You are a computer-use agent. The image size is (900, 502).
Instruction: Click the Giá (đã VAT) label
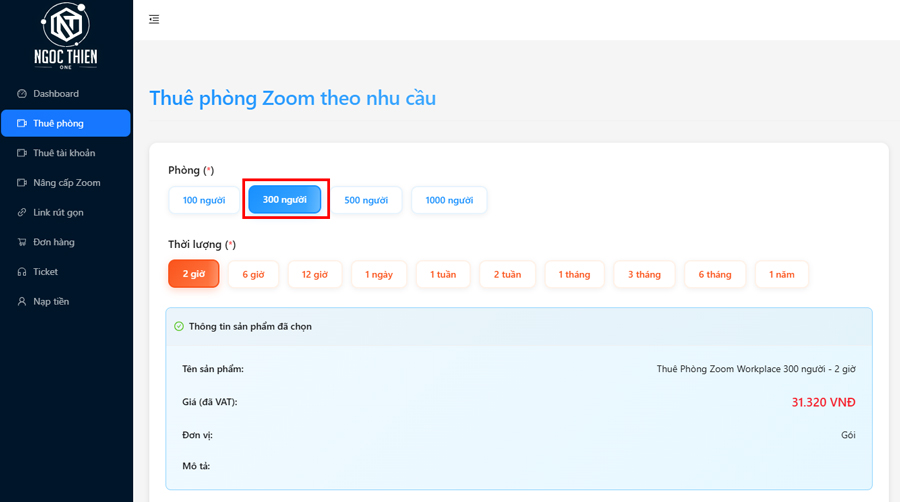click(210, 402)
